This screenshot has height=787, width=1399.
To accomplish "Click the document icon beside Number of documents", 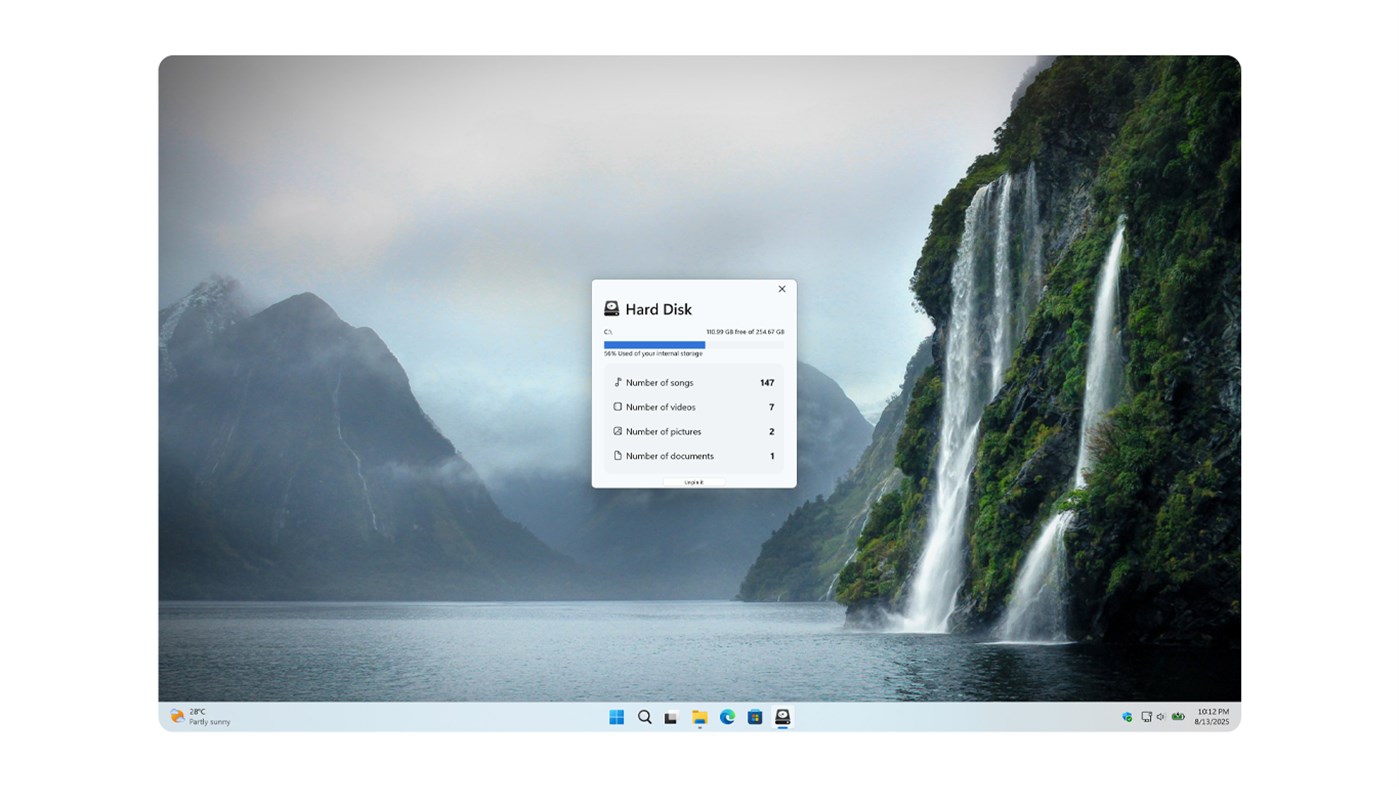I will [x=616, y=455].
